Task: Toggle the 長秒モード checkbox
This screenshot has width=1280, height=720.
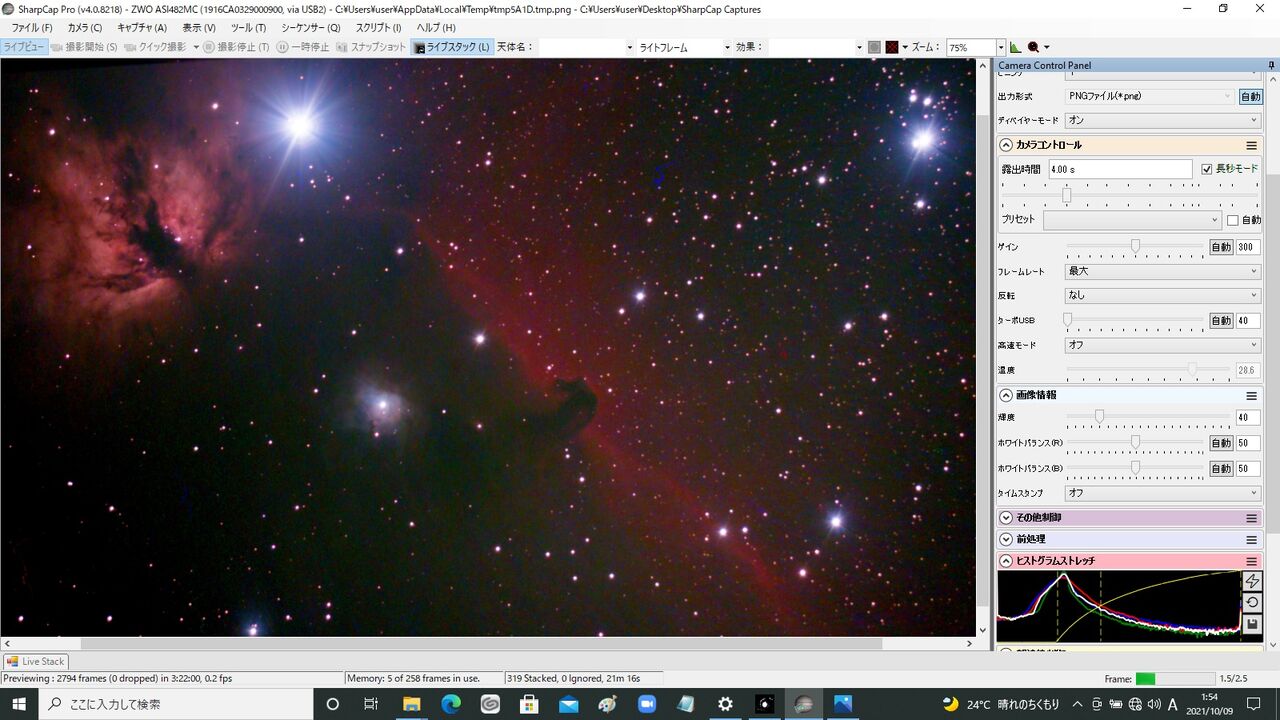Action: pyautogui.click(x=1207, y=169)
